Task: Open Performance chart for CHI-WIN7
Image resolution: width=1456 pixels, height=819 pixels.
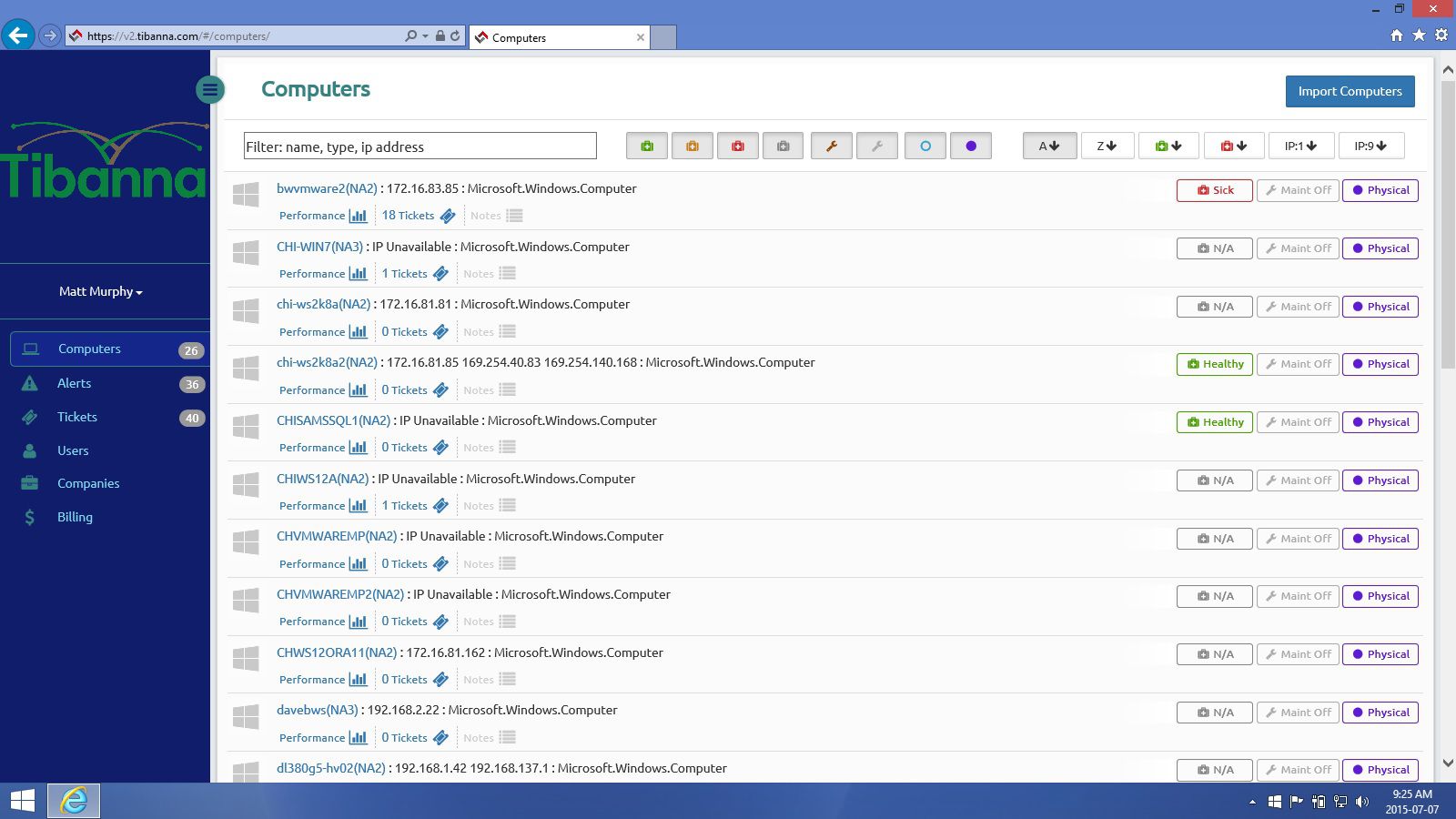Action: click(323, 274)
